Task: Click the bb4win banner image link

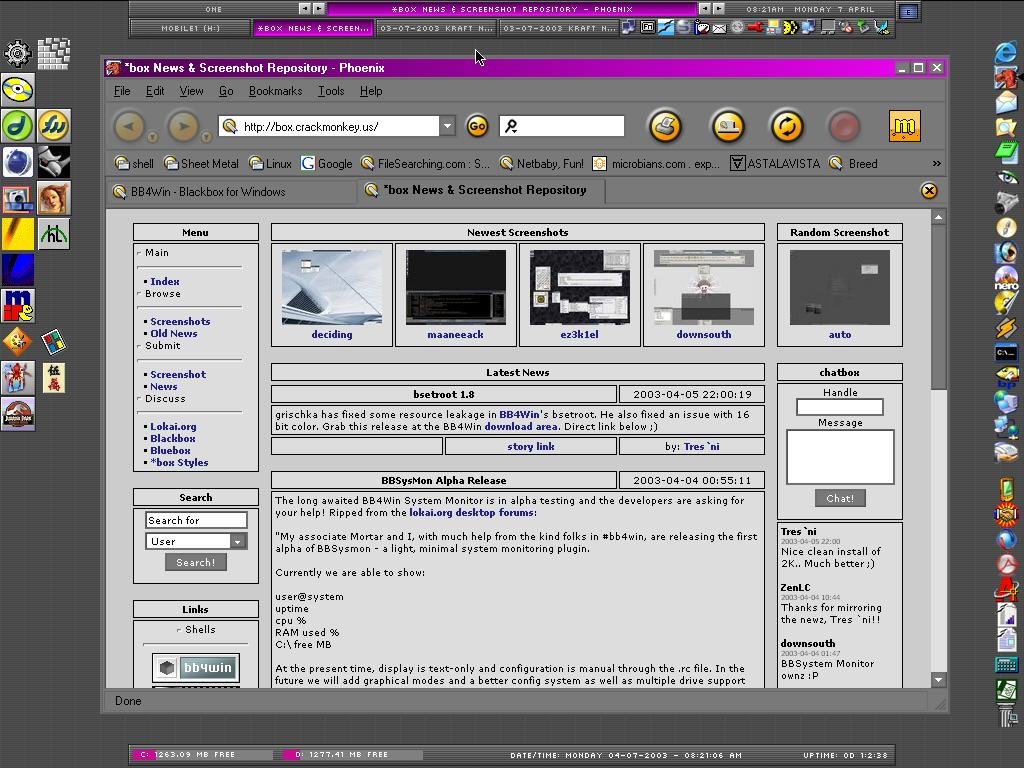Action: click(196, 667)
